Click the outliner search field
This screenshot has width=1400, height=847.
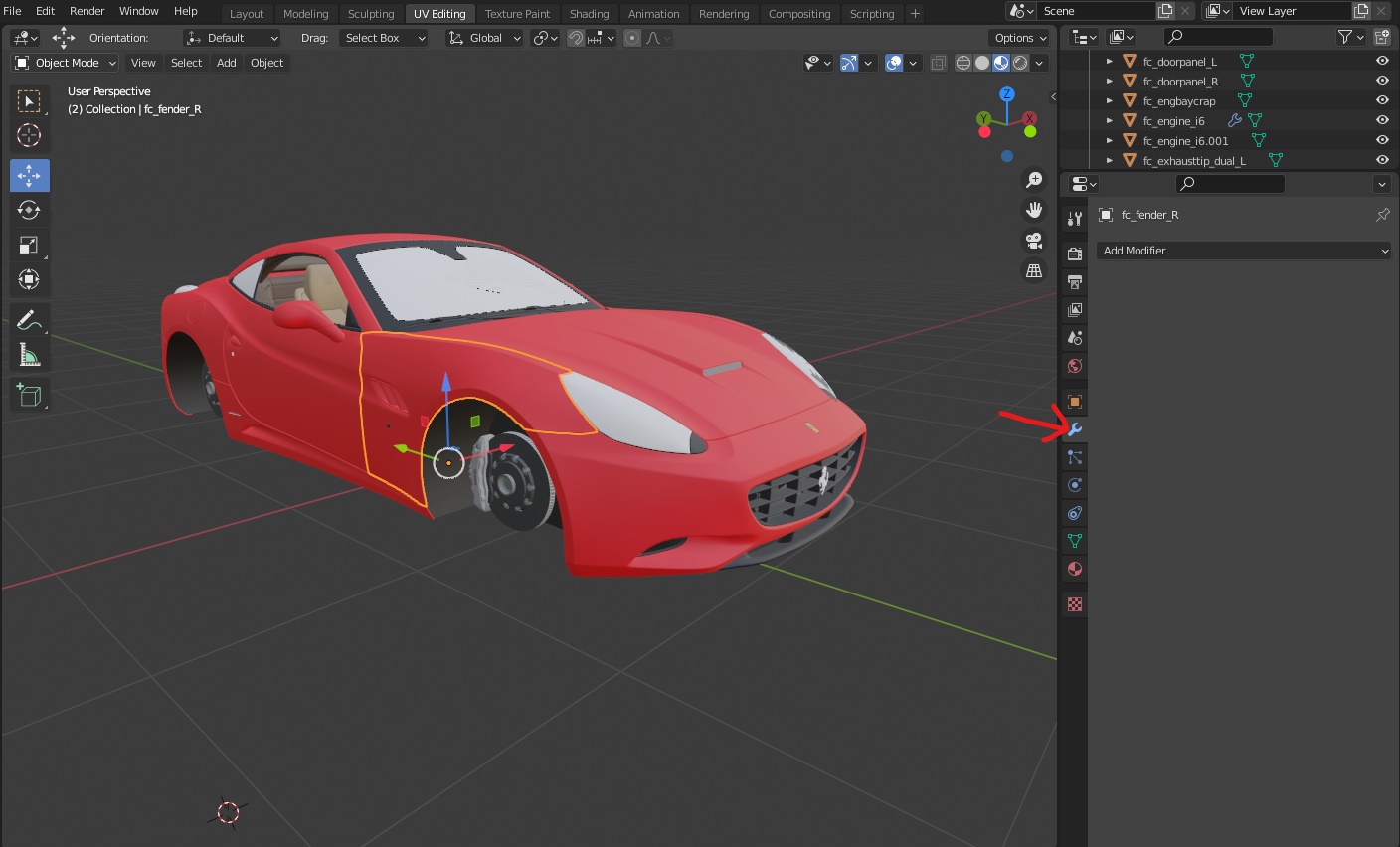pos(1219,37)
